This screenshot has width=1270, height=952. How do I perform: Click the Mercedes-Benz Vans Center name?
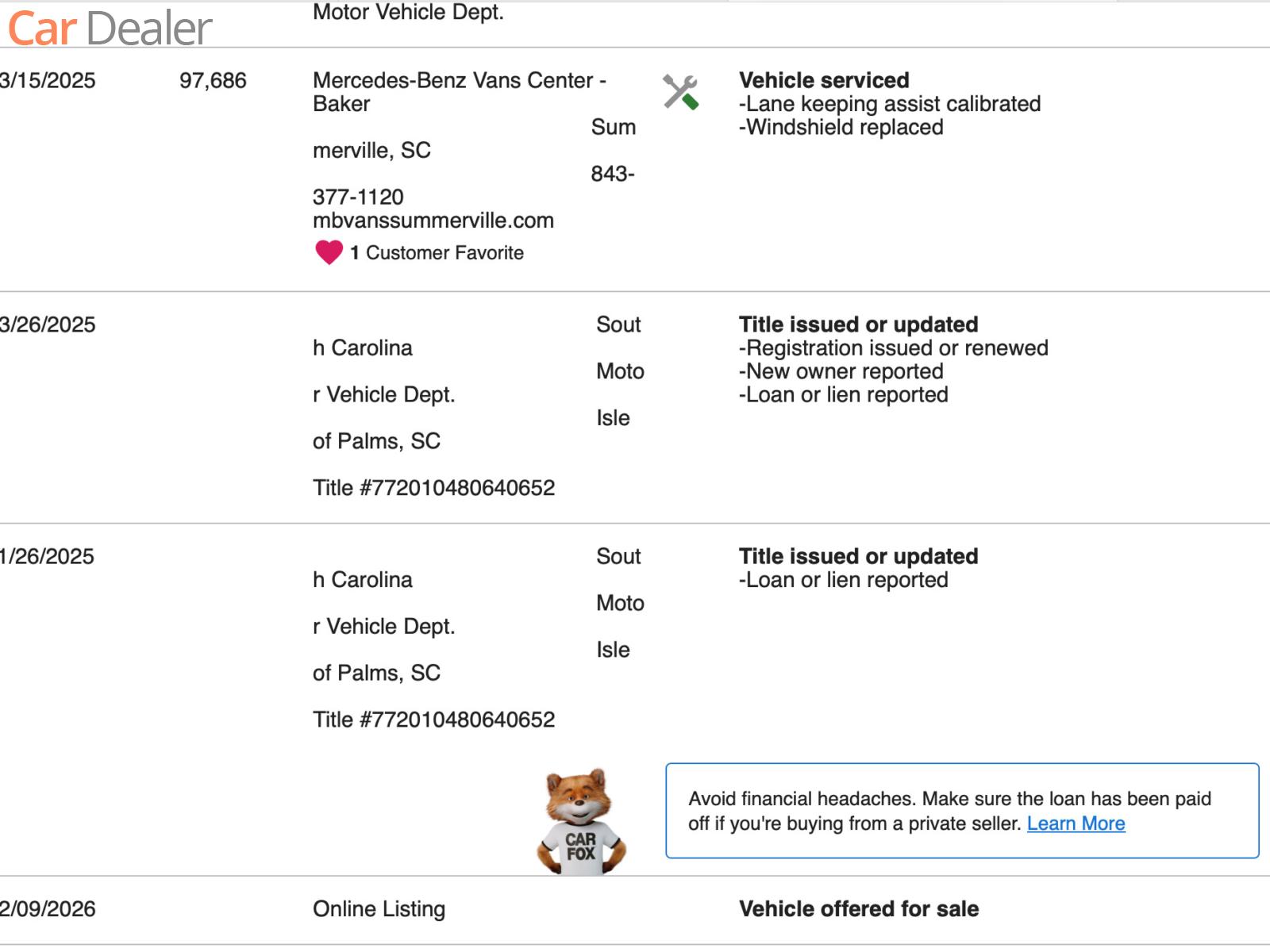tap(459, 80)
